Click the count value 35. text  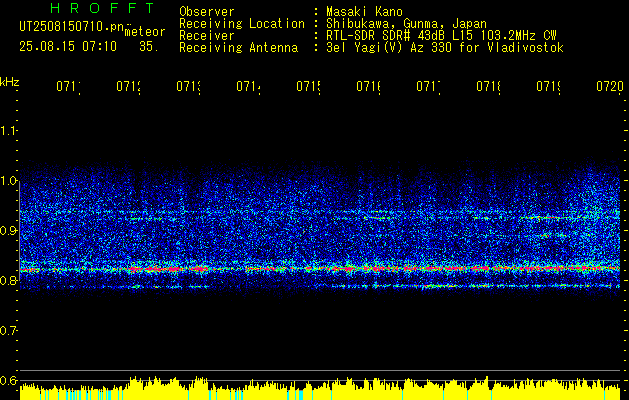pyautogui.click(x=149, y=46)
